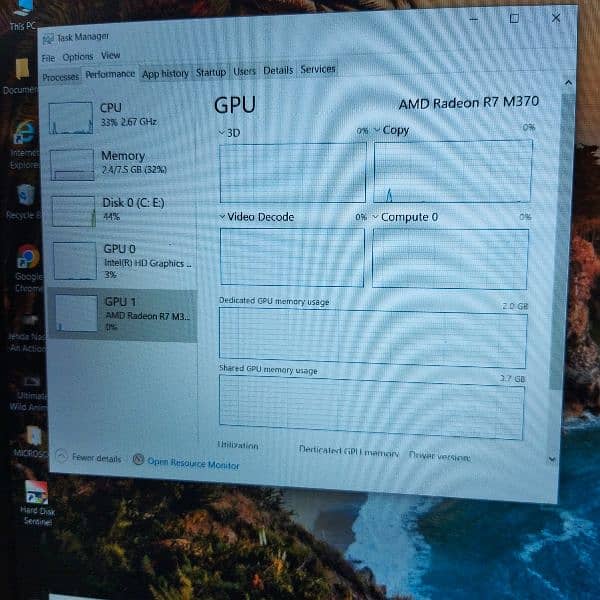Click the CPU mini graph thumbnail
This screenshot has height=600, width=600.
tap(71, 118)
